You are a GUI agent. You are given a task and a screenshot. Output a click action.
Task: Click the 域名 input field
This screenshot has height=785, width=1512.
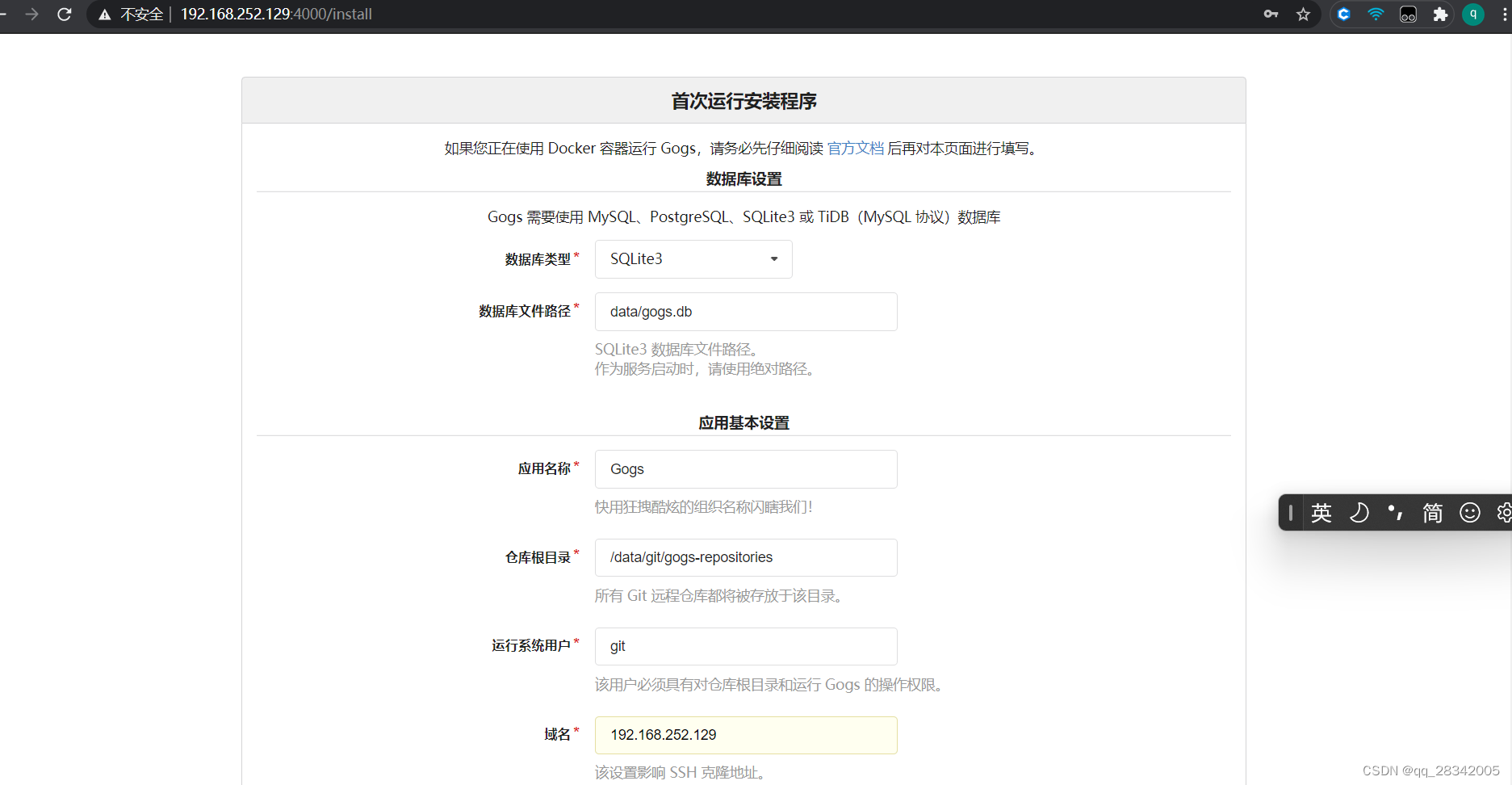746,735
